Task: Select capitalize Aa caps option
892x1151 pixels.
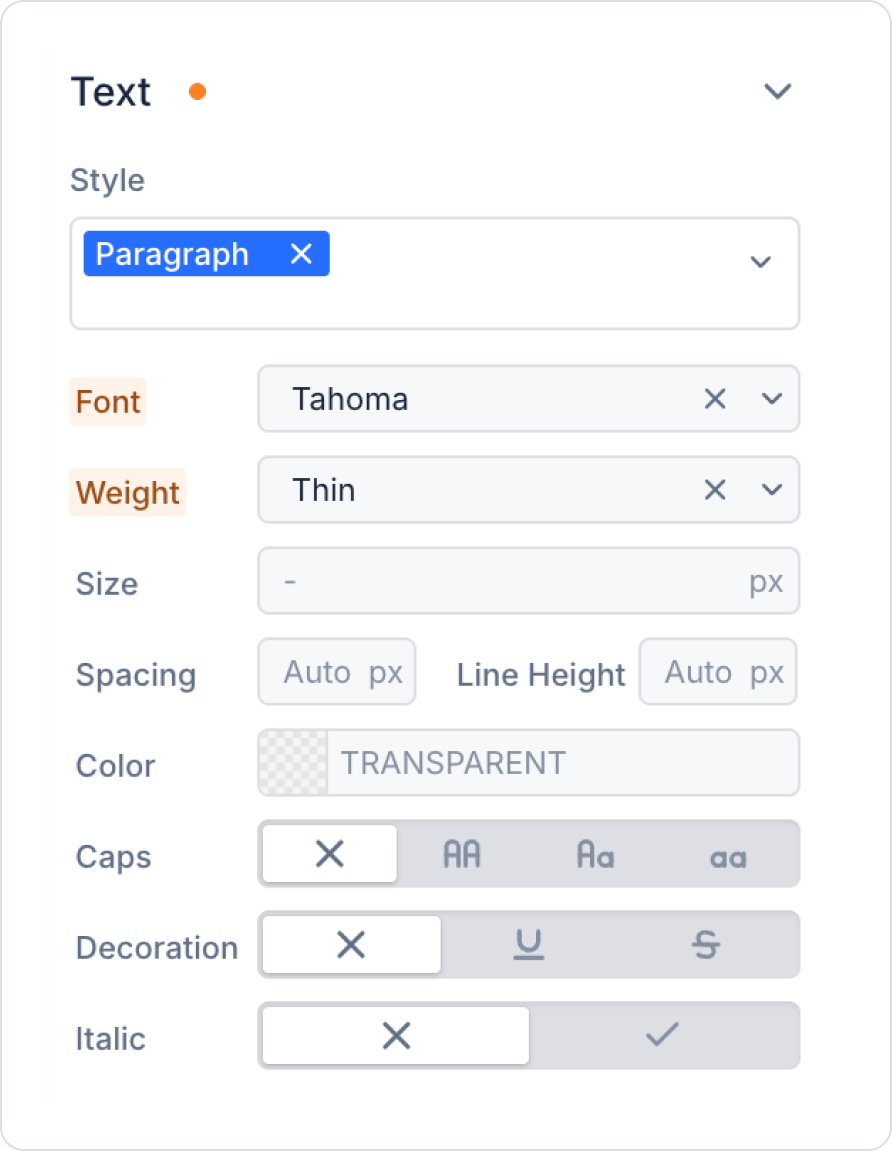Action: pyautogui.click(x=595, y=854)
